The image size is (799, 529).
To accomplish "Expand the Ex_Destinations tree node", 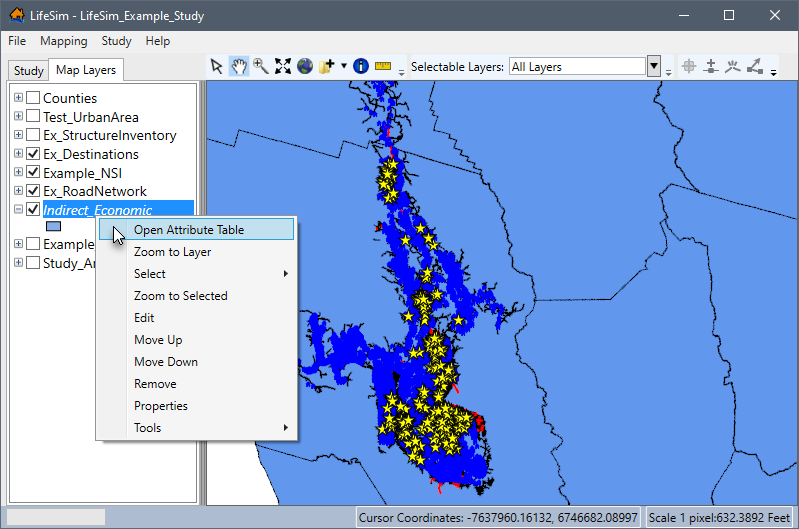I will point(18,153).
